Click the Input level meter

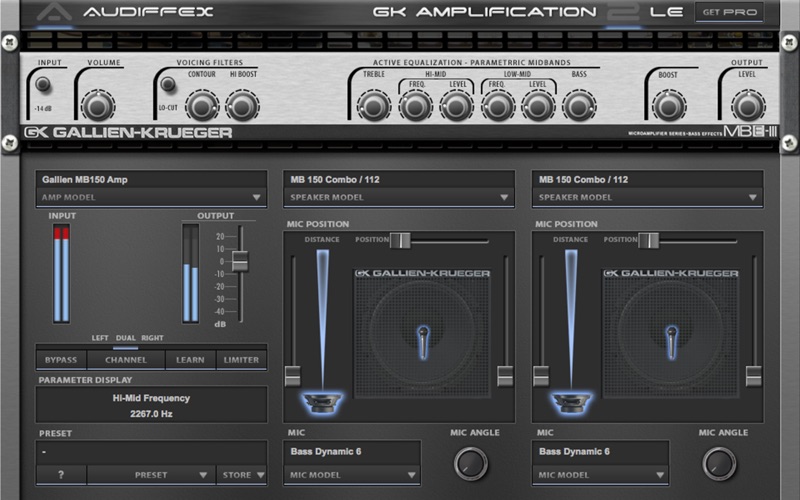coord(61,273)
